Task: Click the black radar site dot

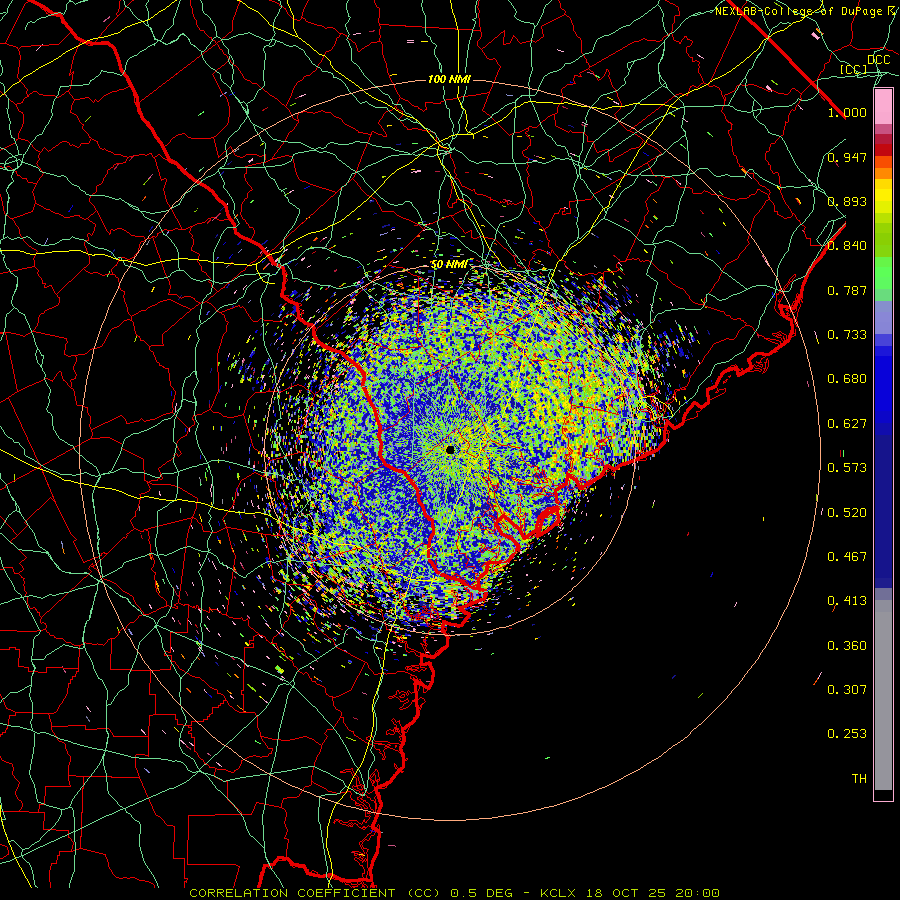Action: pos(450,449)
